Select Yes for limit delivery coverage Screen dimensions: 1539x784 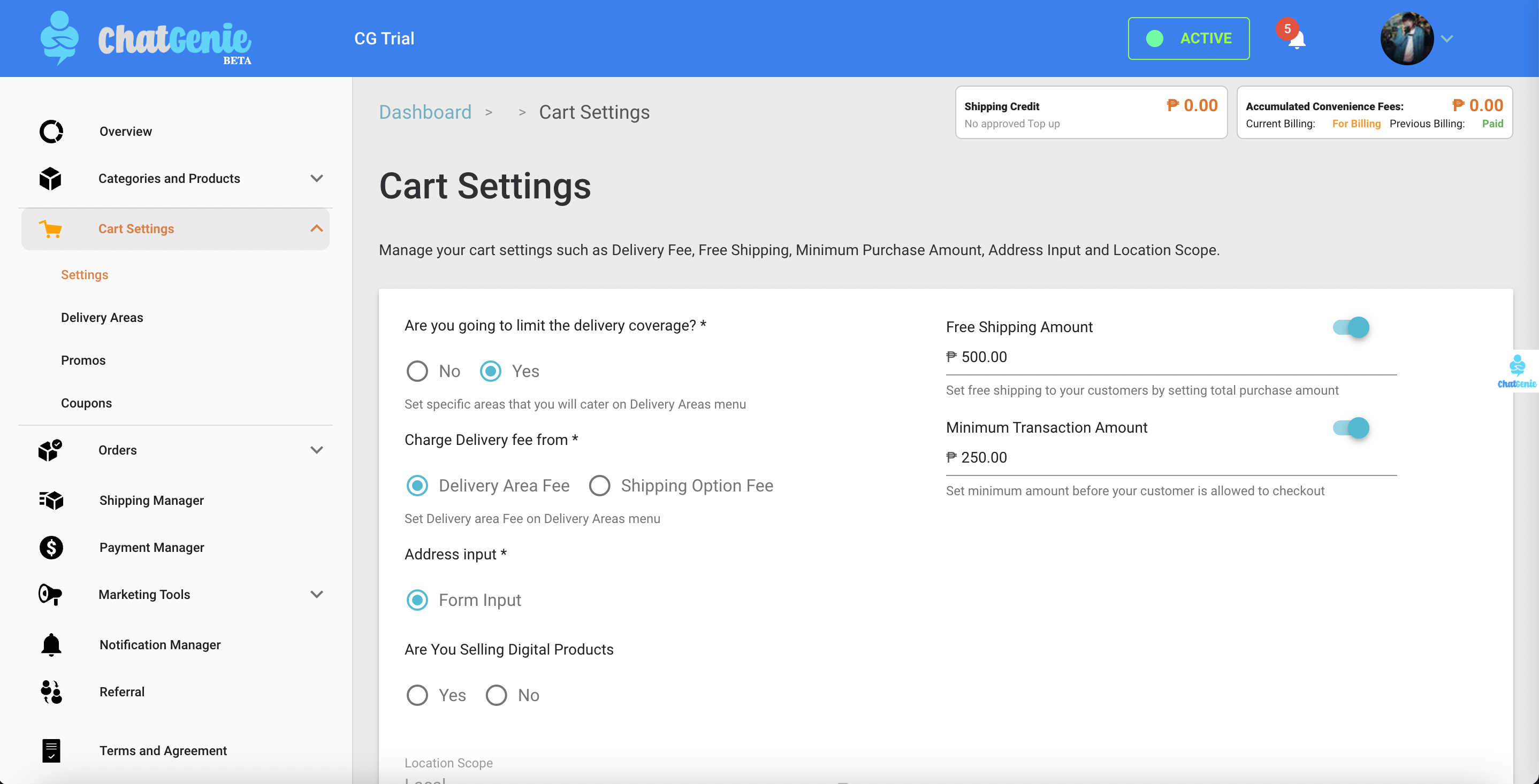pyautogui.click(x=491, y=371)
